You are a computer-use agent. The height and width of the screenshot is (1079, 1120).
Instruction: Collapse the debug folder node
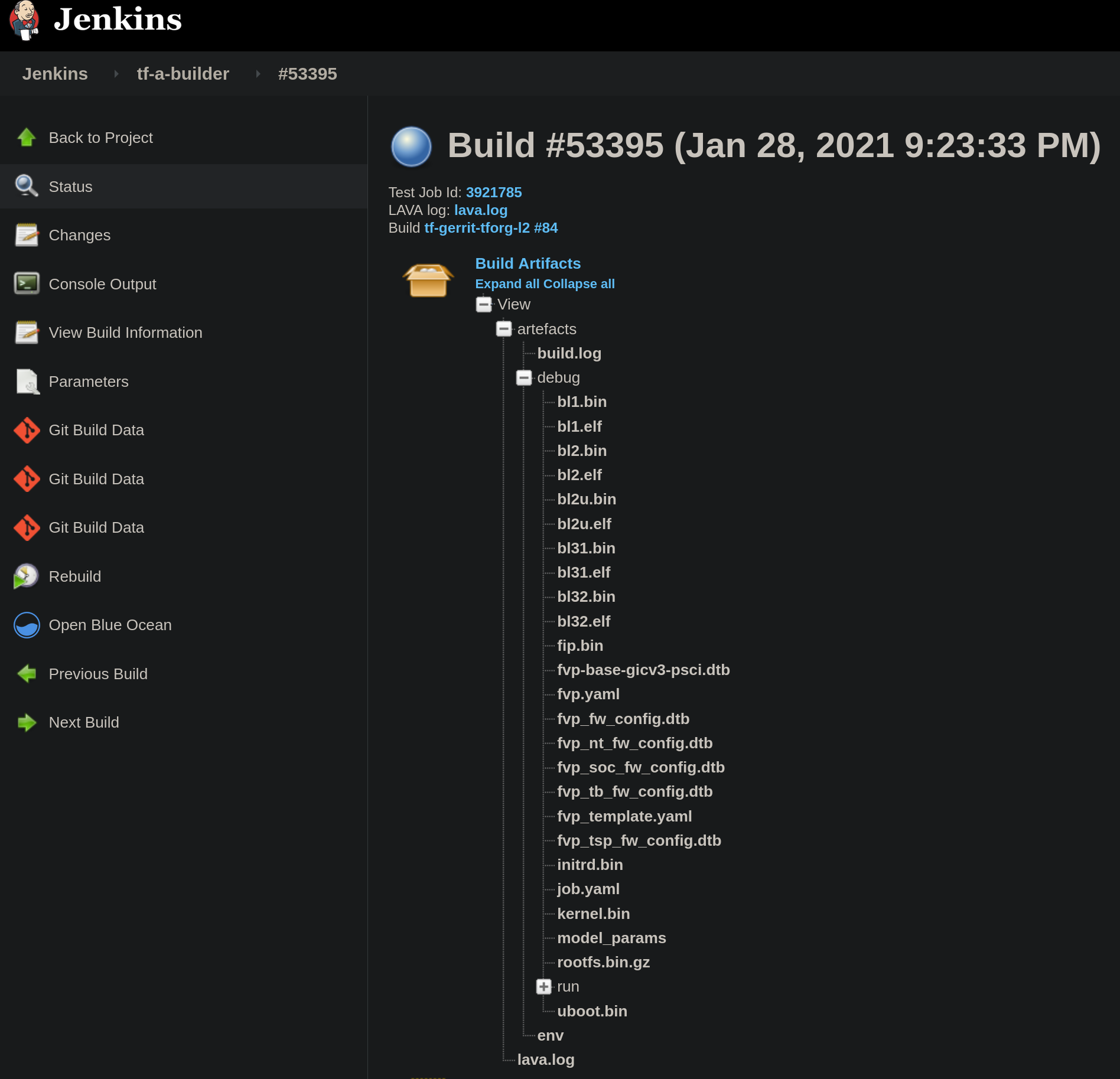point(524,378)
